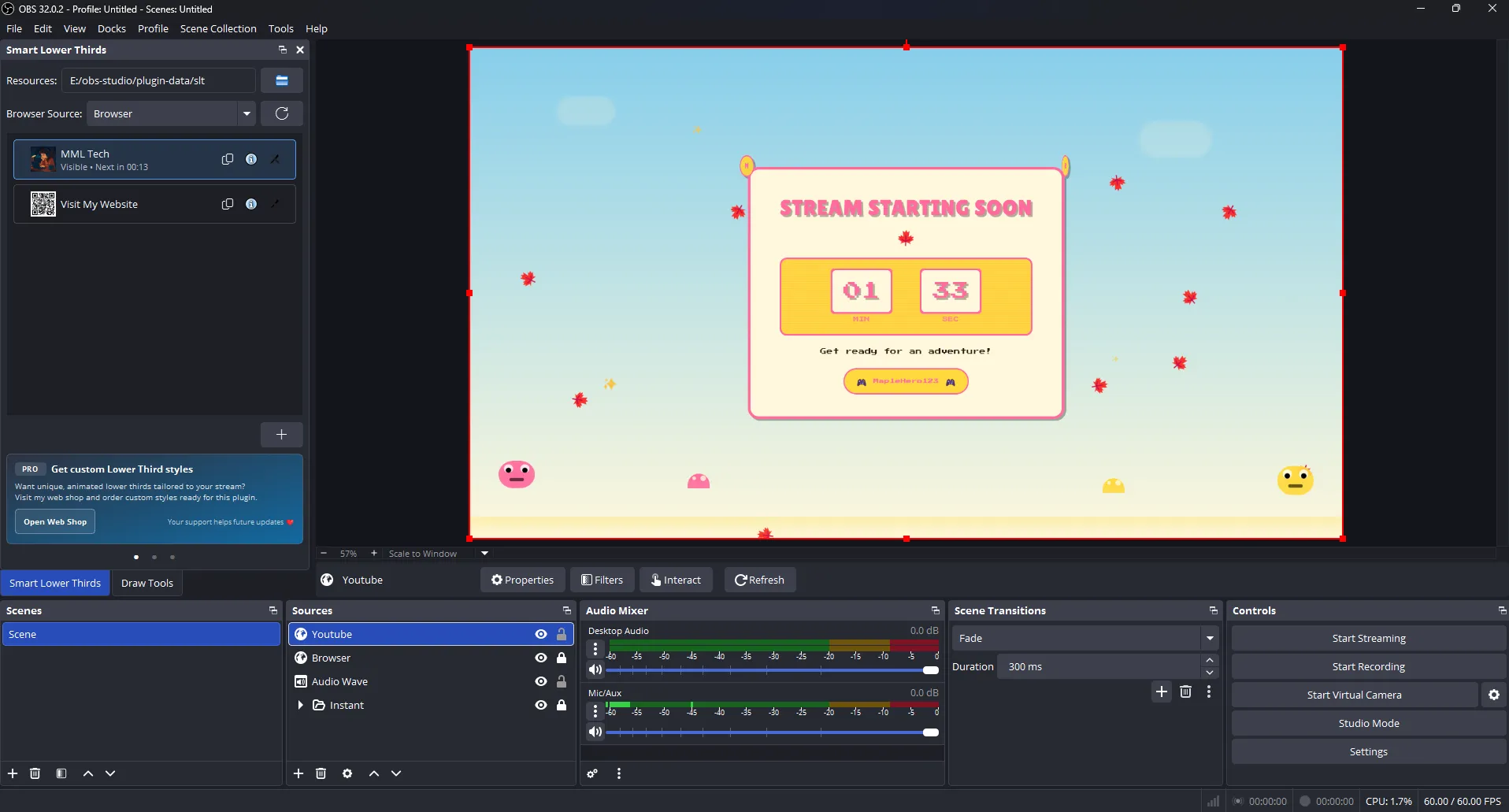Edit the Visit My Website lower third
The height and width of the screenshot is (812, 1509).
pyautogui.click(x=276, y=204)
